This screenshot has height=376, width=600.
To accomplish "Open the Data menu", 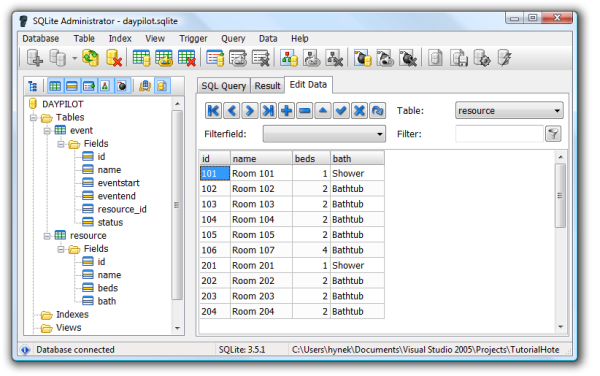I will [268, 39].
